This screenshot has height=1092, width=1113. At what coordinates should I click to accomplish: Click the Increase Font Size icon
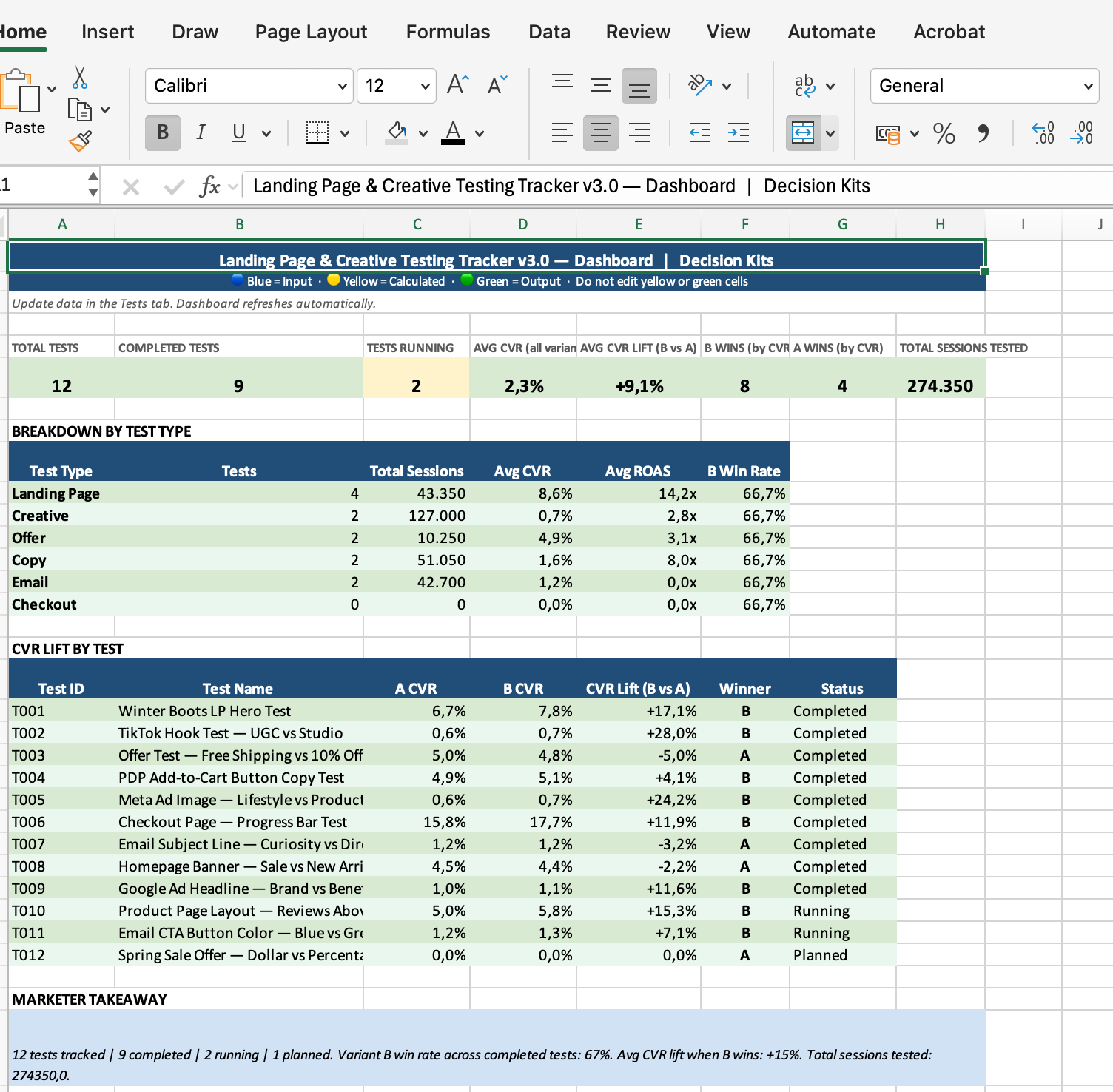click(x=458, y=85)
